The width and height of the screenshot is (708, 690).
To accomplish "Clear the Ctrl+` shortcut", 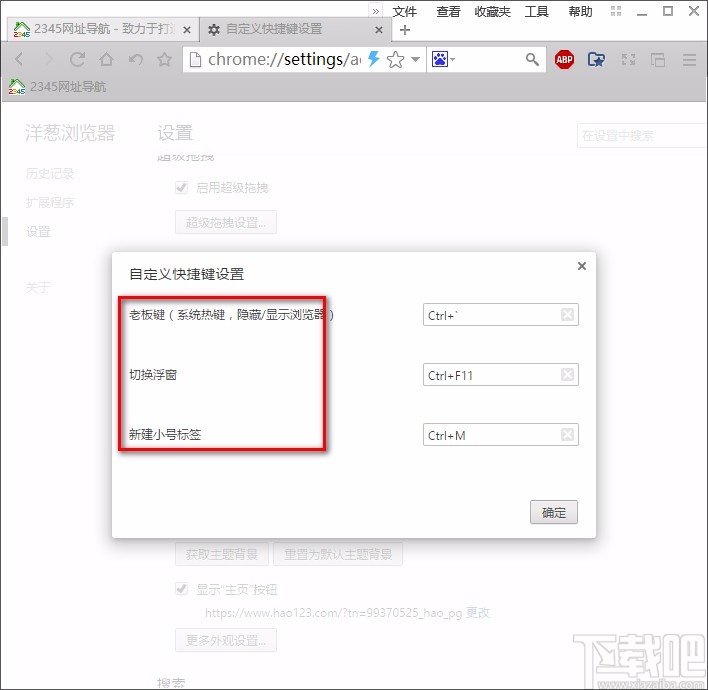I will [568, 315].
